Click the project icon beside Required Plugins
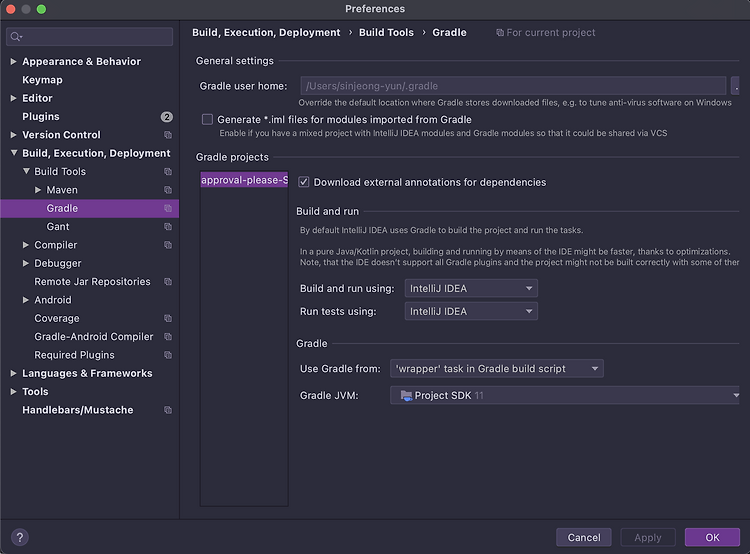Image resolution: width=750 pixels, height=554 pixels. pos(168,355)
